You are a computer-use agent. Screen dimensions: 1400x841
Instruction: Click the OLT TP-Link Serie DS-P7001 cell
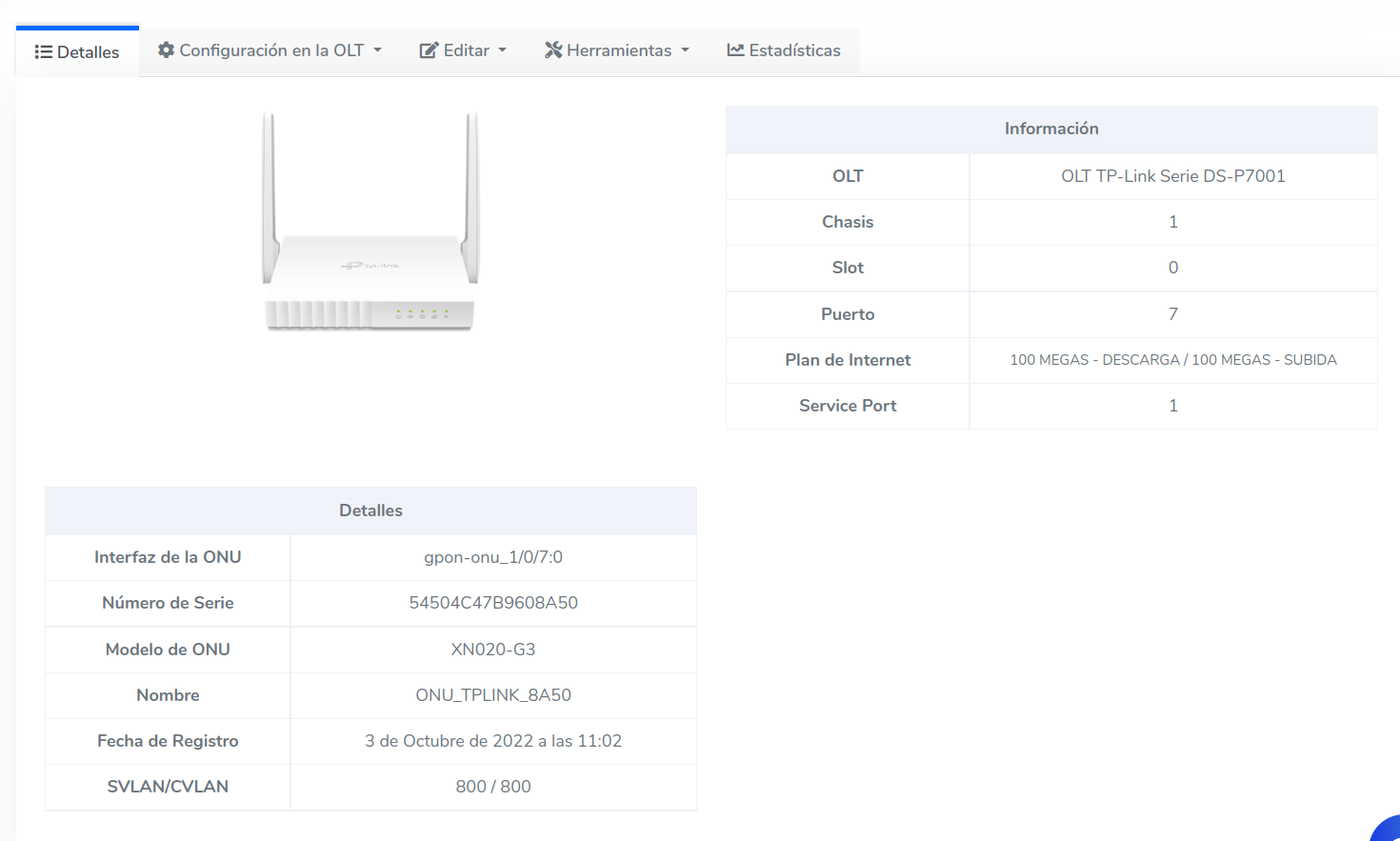pos(1172,176)
